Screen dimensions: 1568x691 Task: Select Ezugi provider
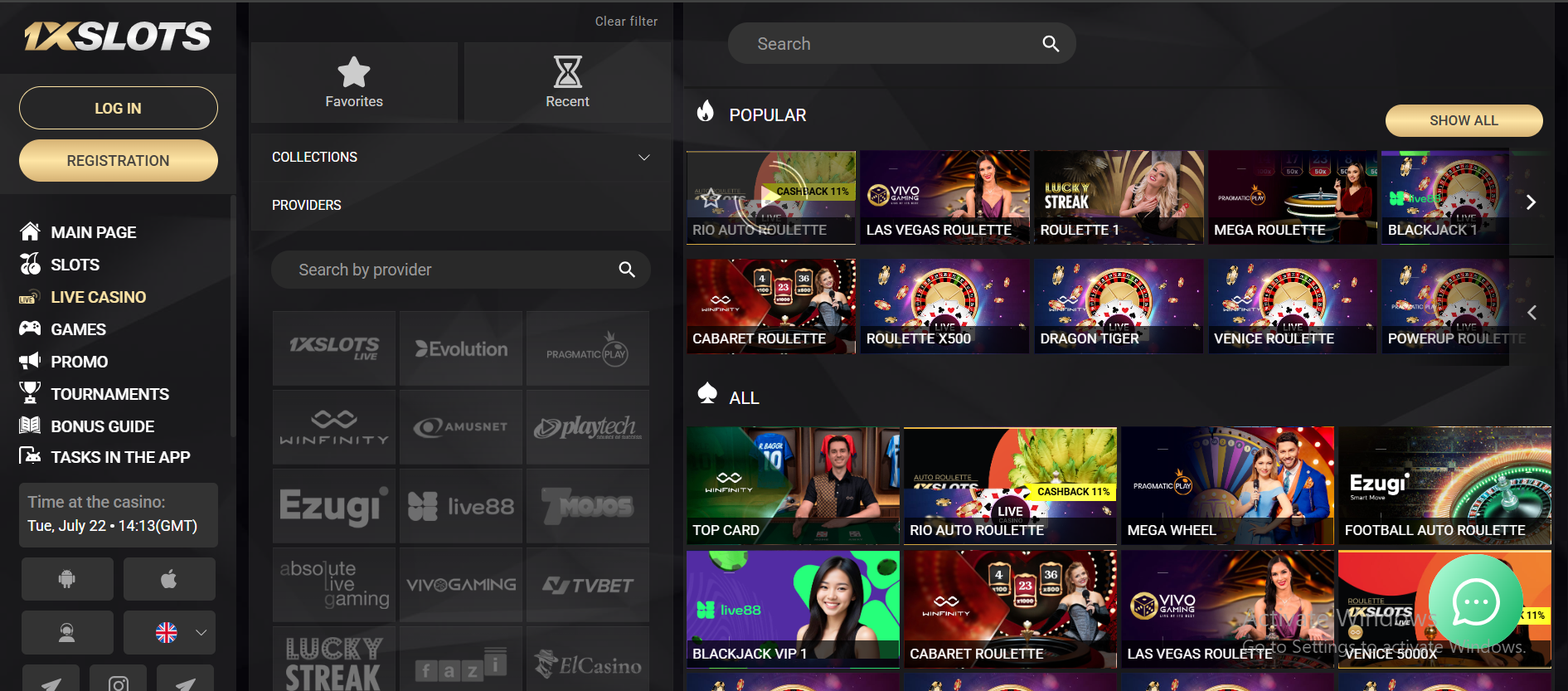334,506
